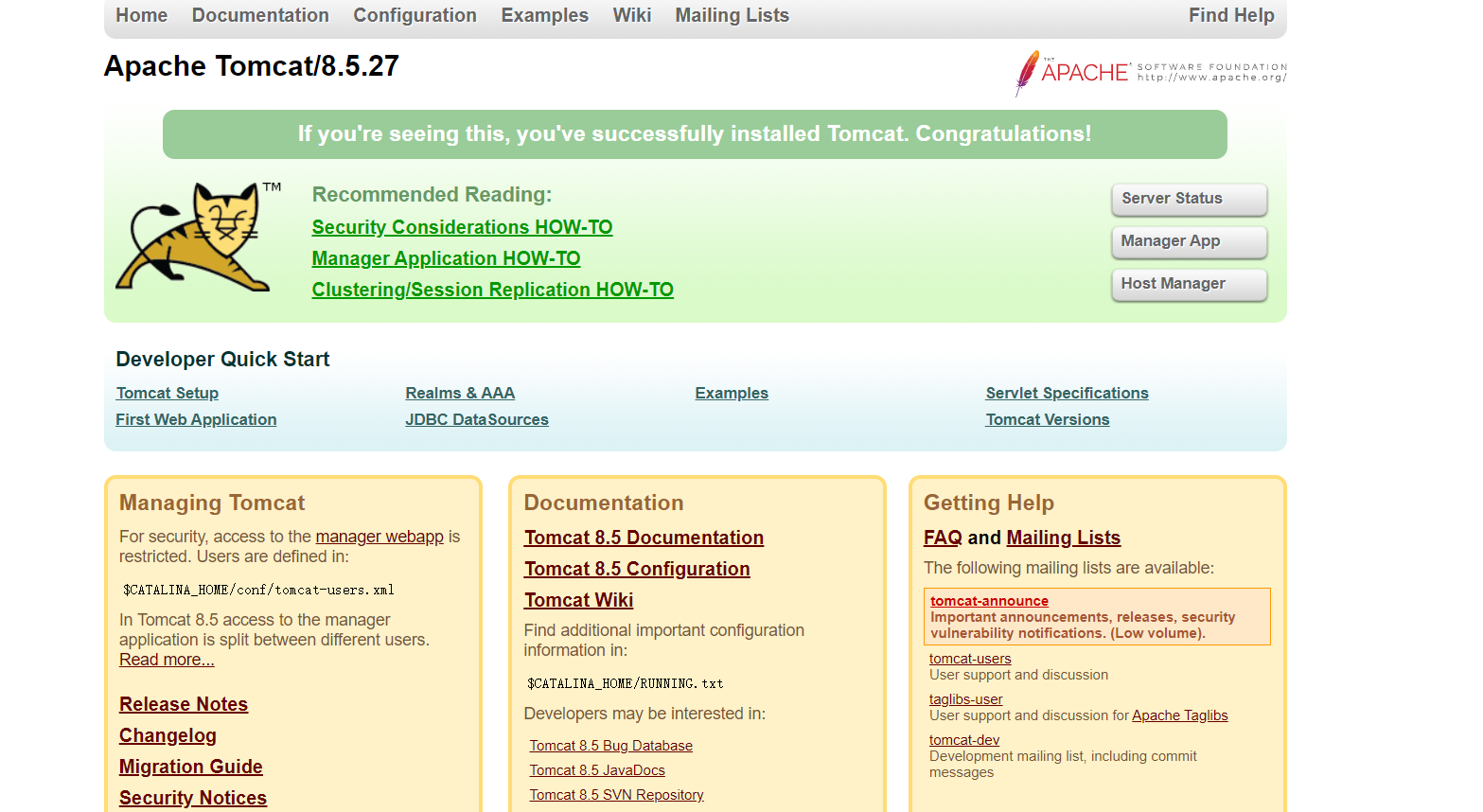
Task: Follow the First Web Application link
Action: [196, 419]
